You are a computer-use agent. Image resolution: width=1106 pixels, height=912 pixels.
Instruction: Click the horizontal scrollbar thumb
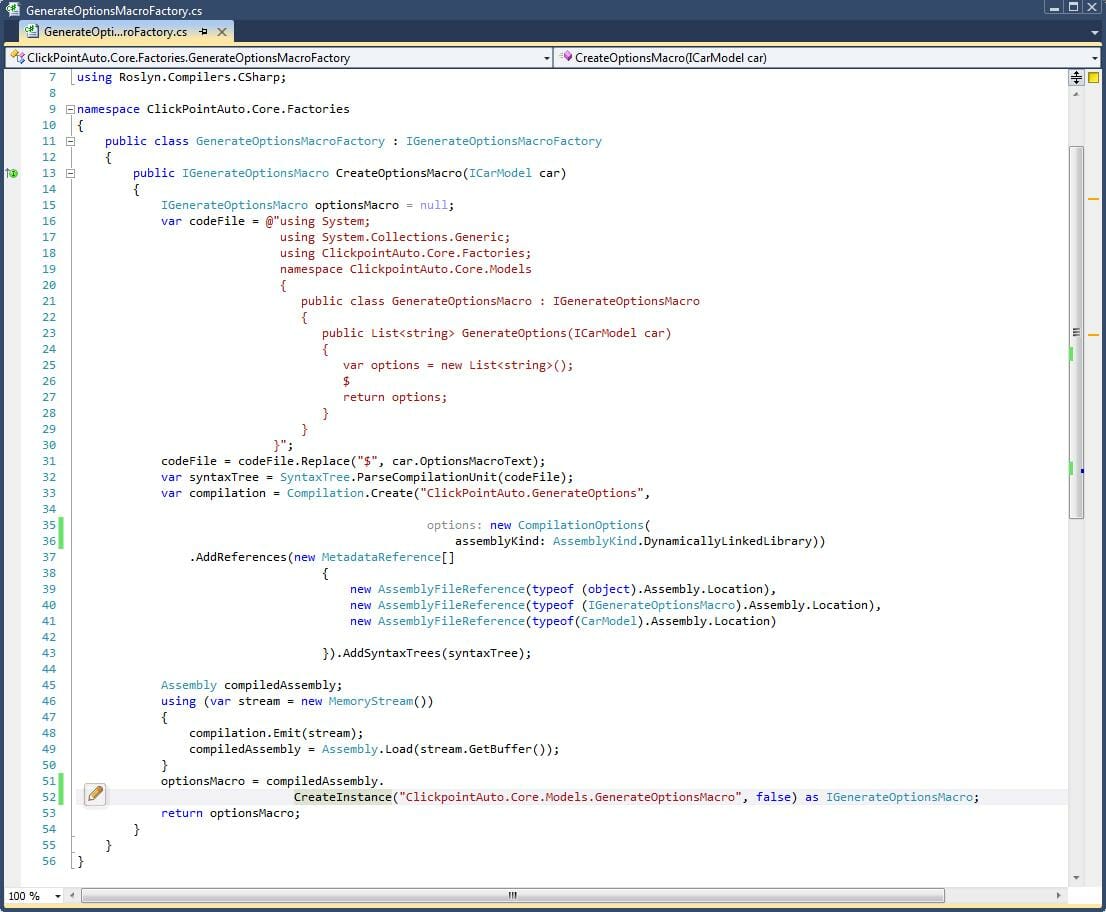pos(513,896)
